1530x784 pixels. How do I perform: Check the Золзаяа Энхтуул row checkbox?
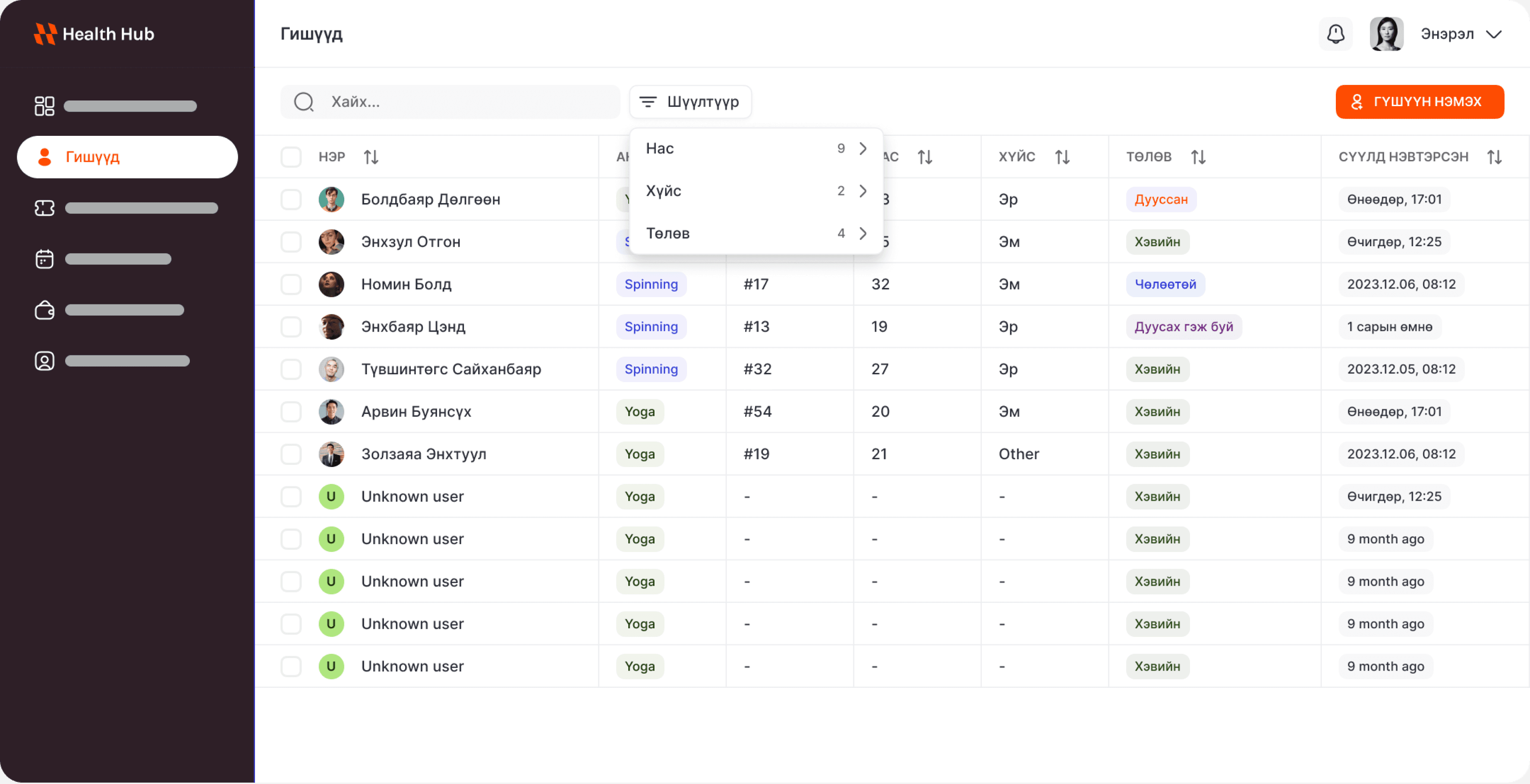point(291,454)
